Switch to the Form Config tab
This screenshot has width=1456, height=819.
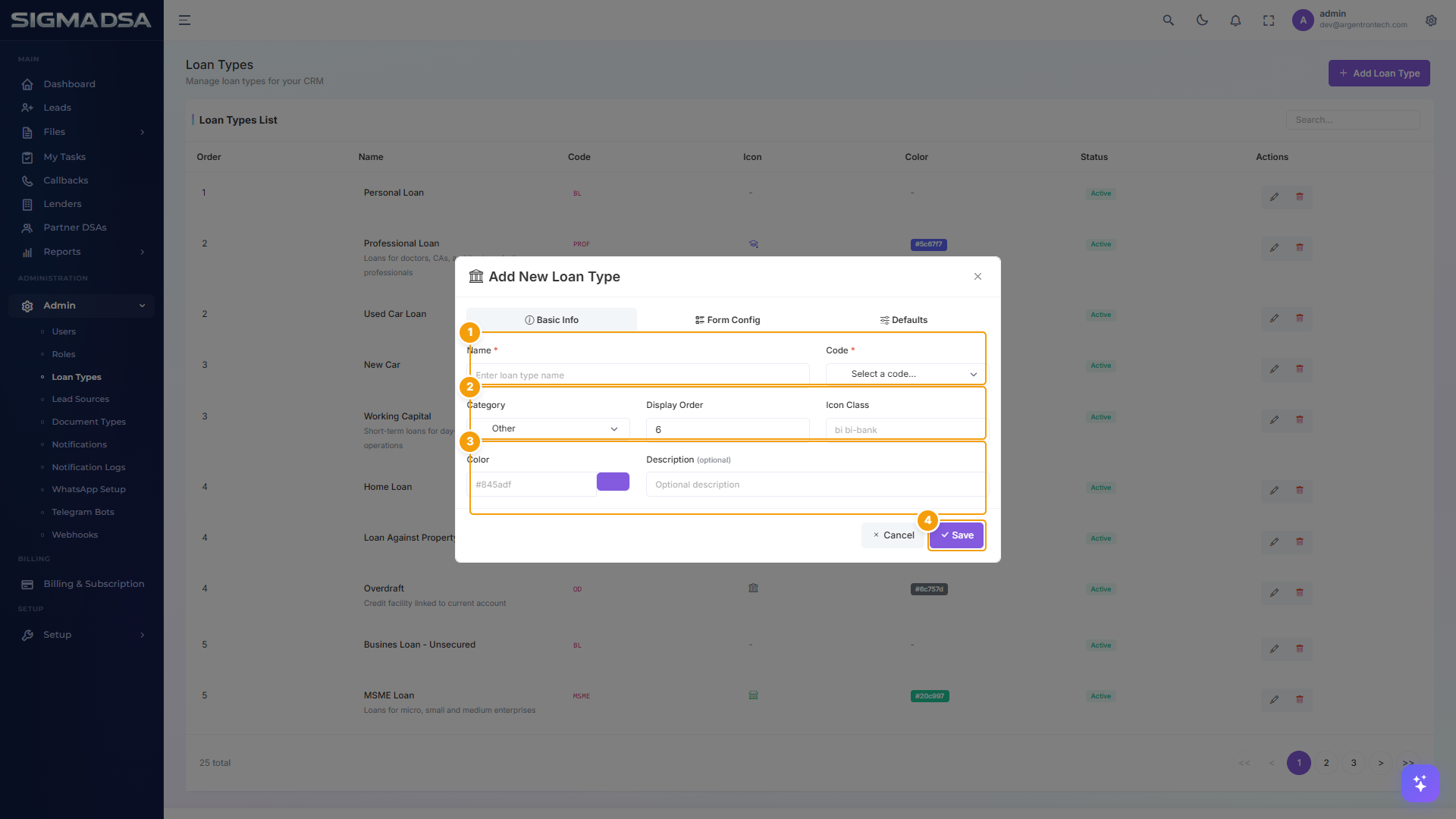727,320
